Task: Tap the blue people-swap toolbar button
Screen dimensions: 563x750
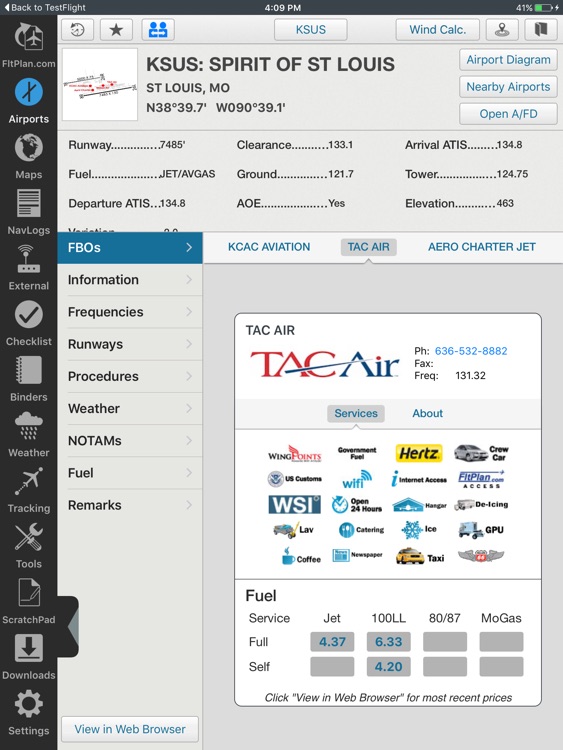Action: 158,30
